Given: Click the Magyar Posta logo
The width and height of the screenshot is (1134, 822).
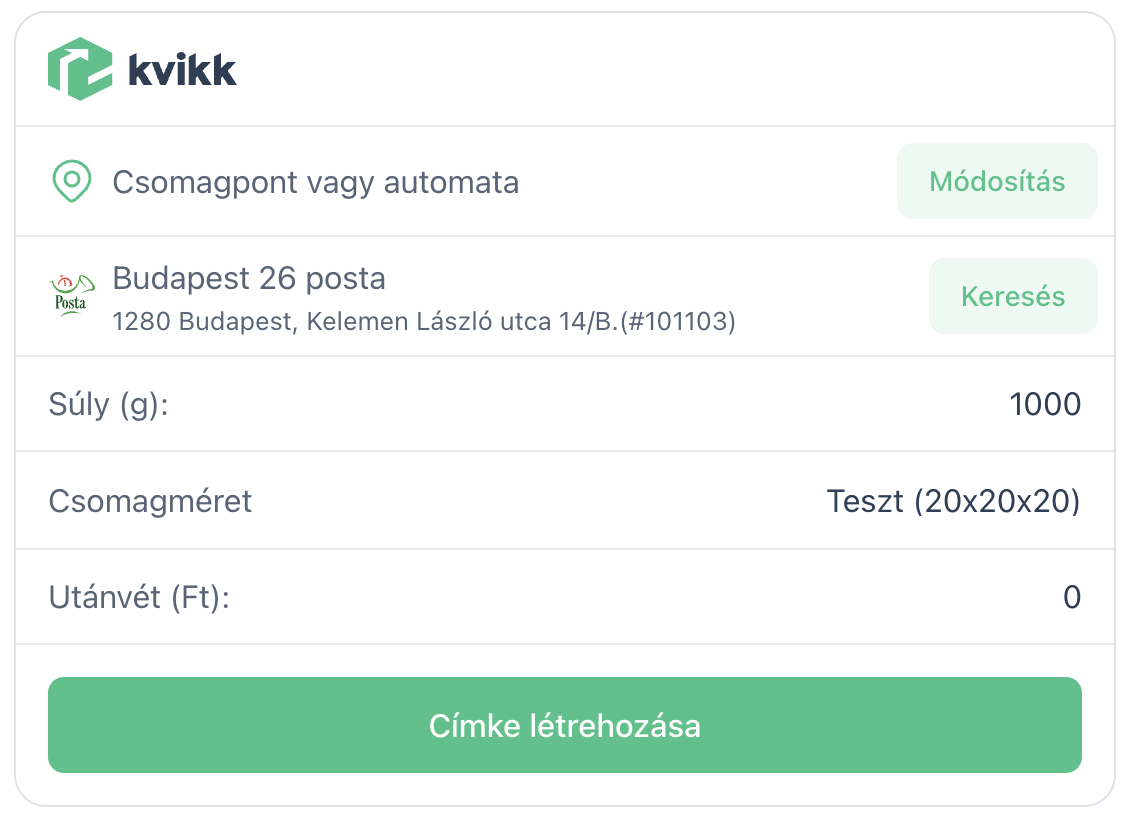Looking at the screenshot, I should pyautogui.click(x=70, y=296).
